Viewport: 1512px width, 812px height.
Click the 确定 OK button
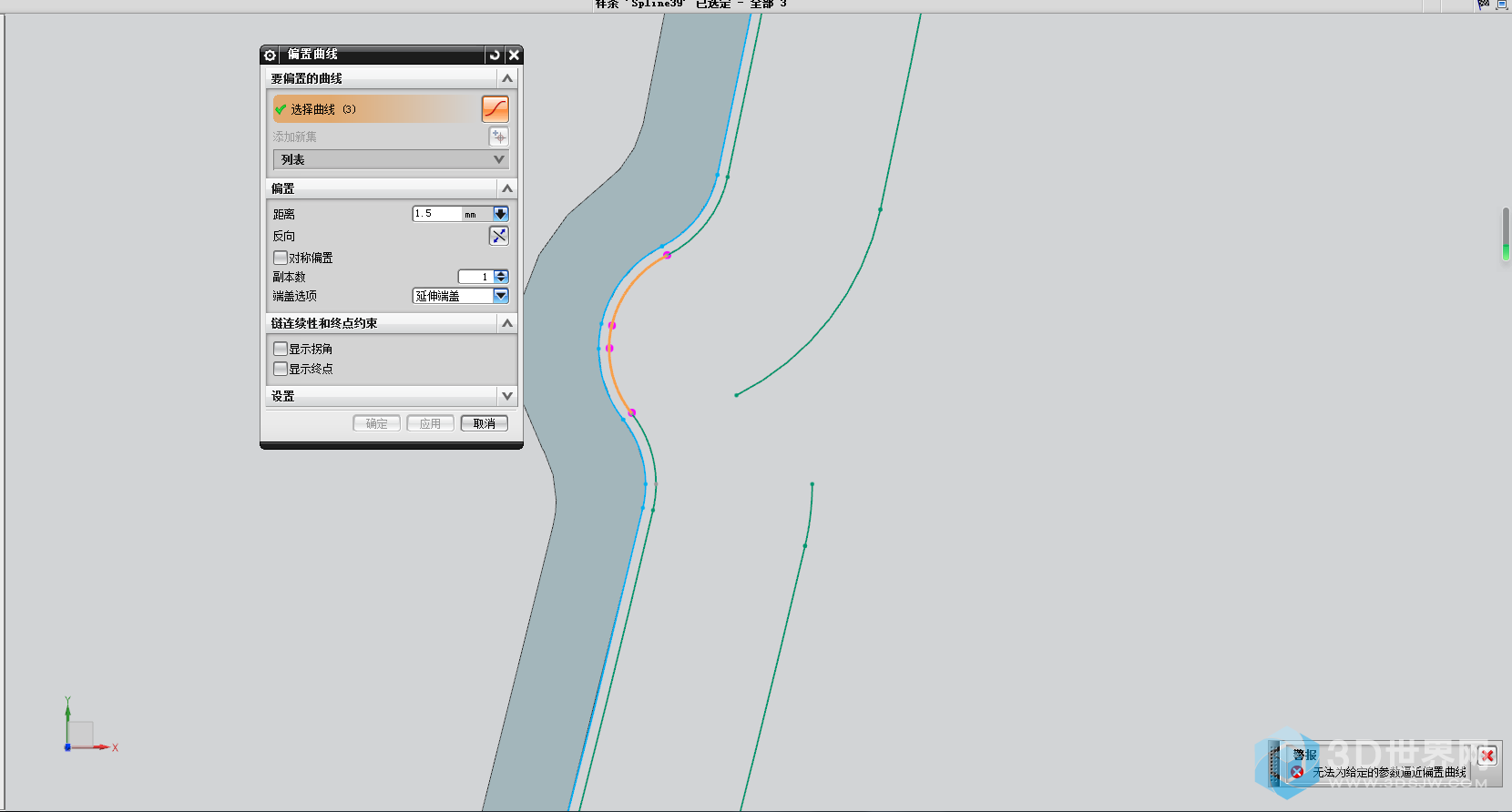(376, 423)
